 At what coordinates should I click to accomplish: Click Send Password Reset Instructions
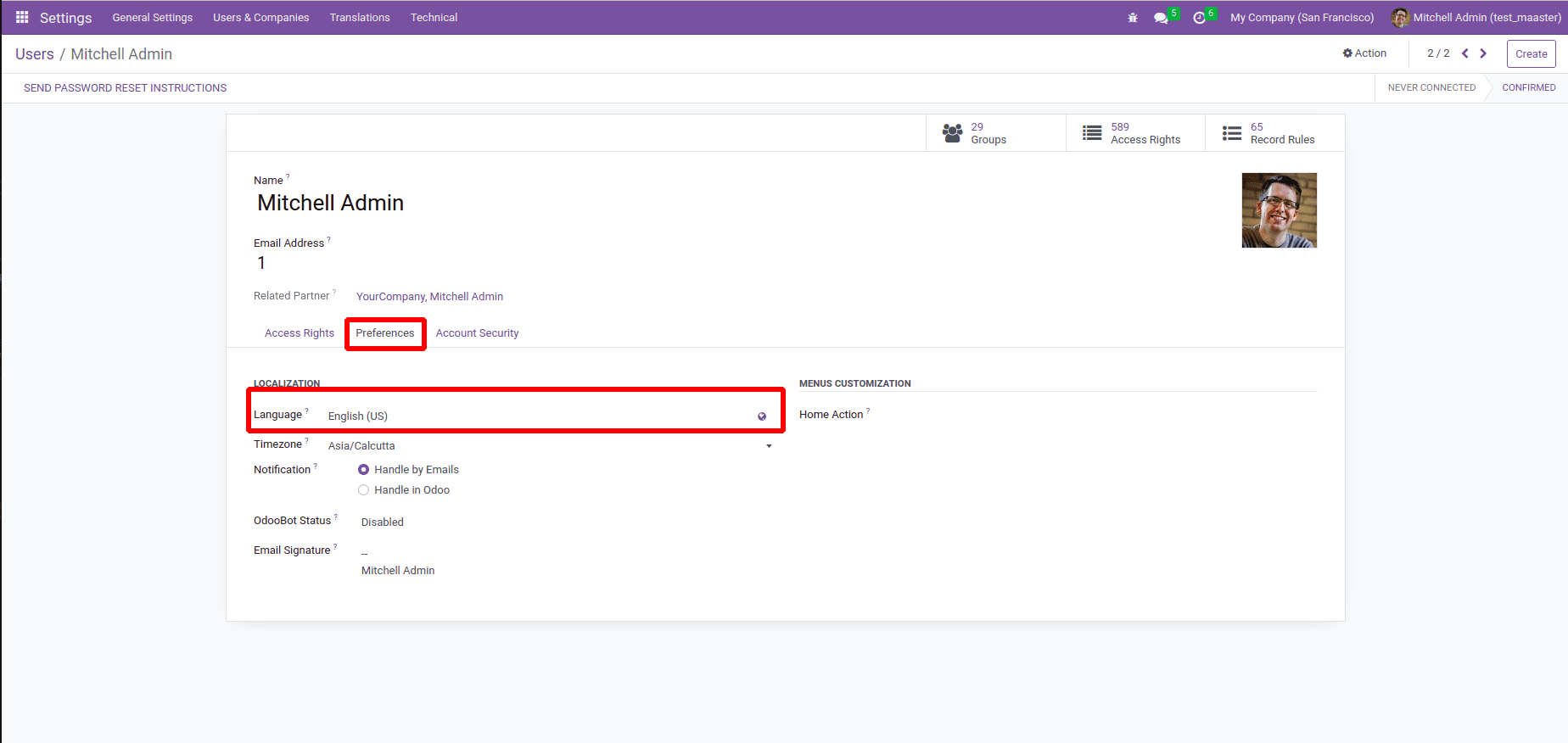click(126, 88)
